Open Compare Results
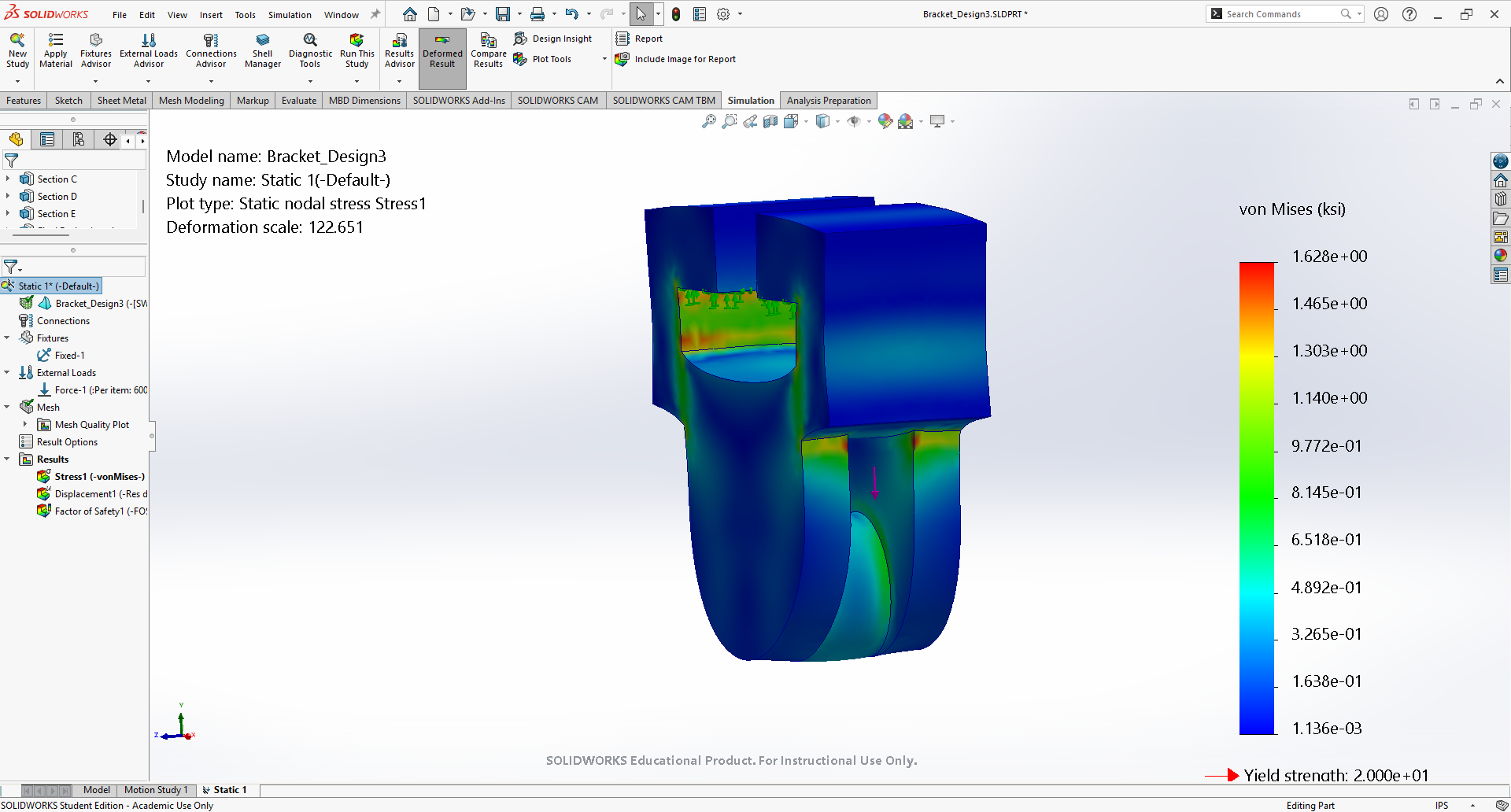The width and height of the screenshot is (1511, 812). (x=489, y=50)
